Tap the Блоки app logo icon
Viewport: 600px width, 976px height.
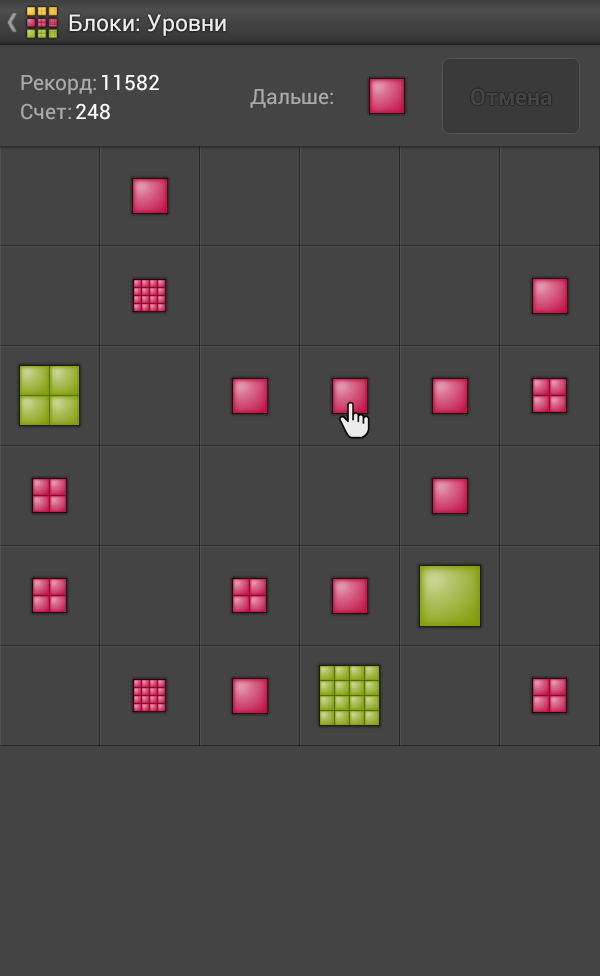pyautogui.click(x=42, y=22)
